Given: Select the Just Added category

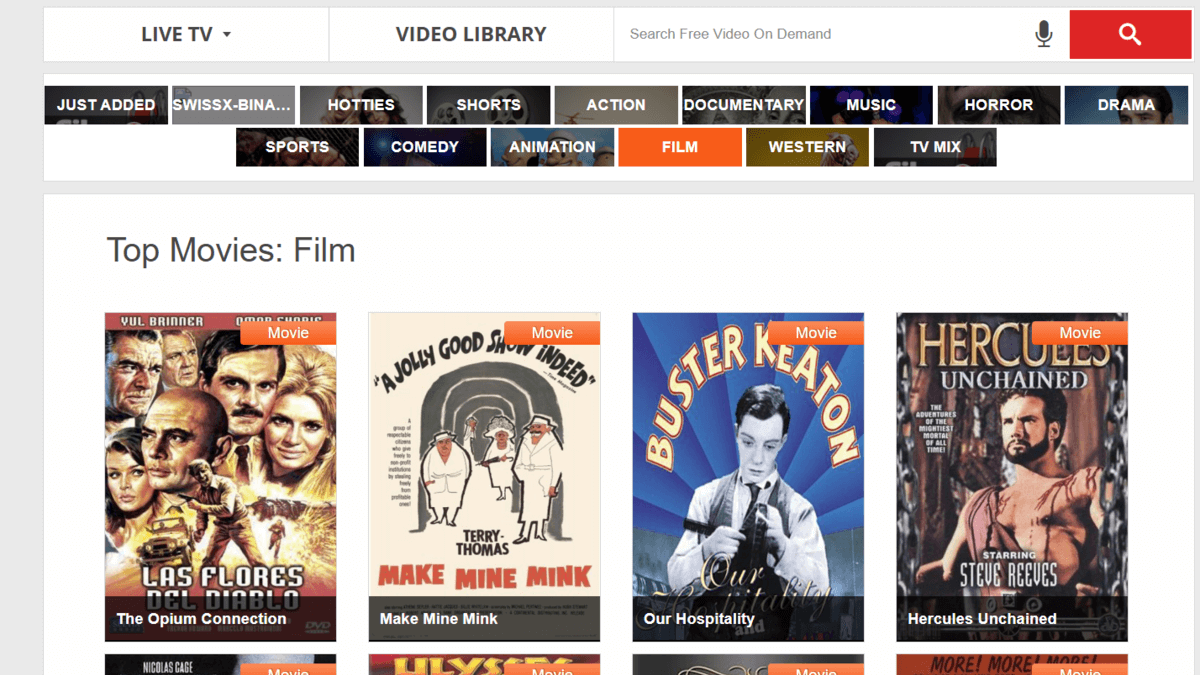Looking at the screenshot, I should [106, 105].
